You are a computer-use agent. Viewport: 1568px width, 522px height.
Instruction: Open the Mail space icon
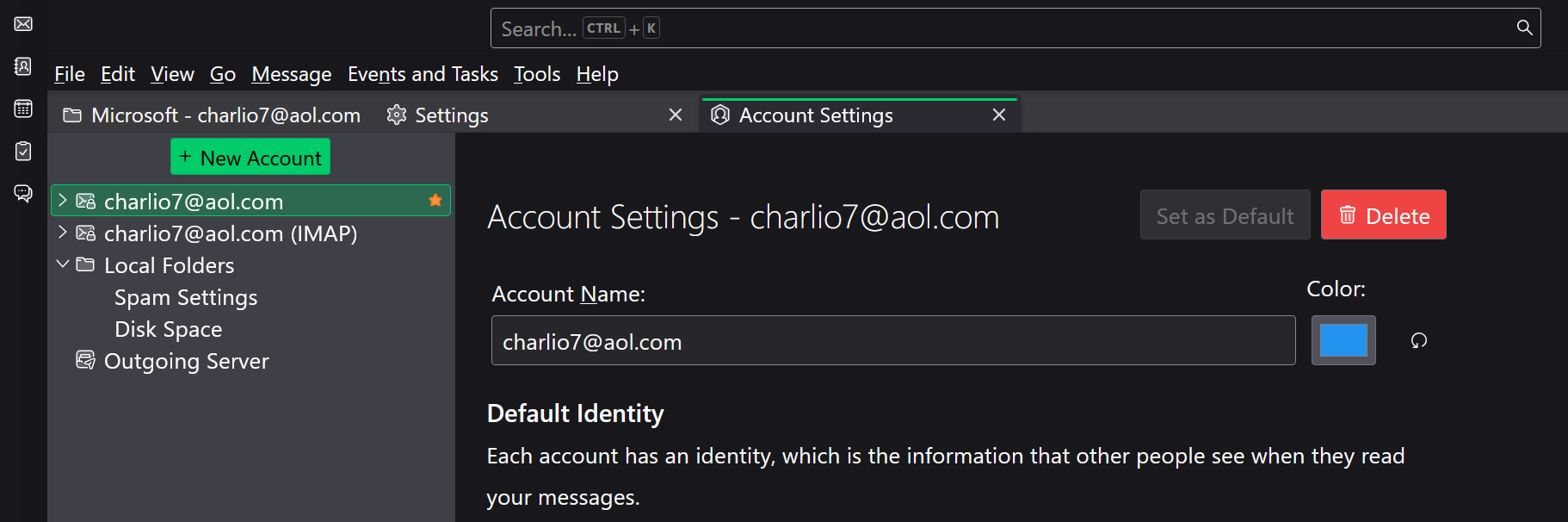coord(23,24)
